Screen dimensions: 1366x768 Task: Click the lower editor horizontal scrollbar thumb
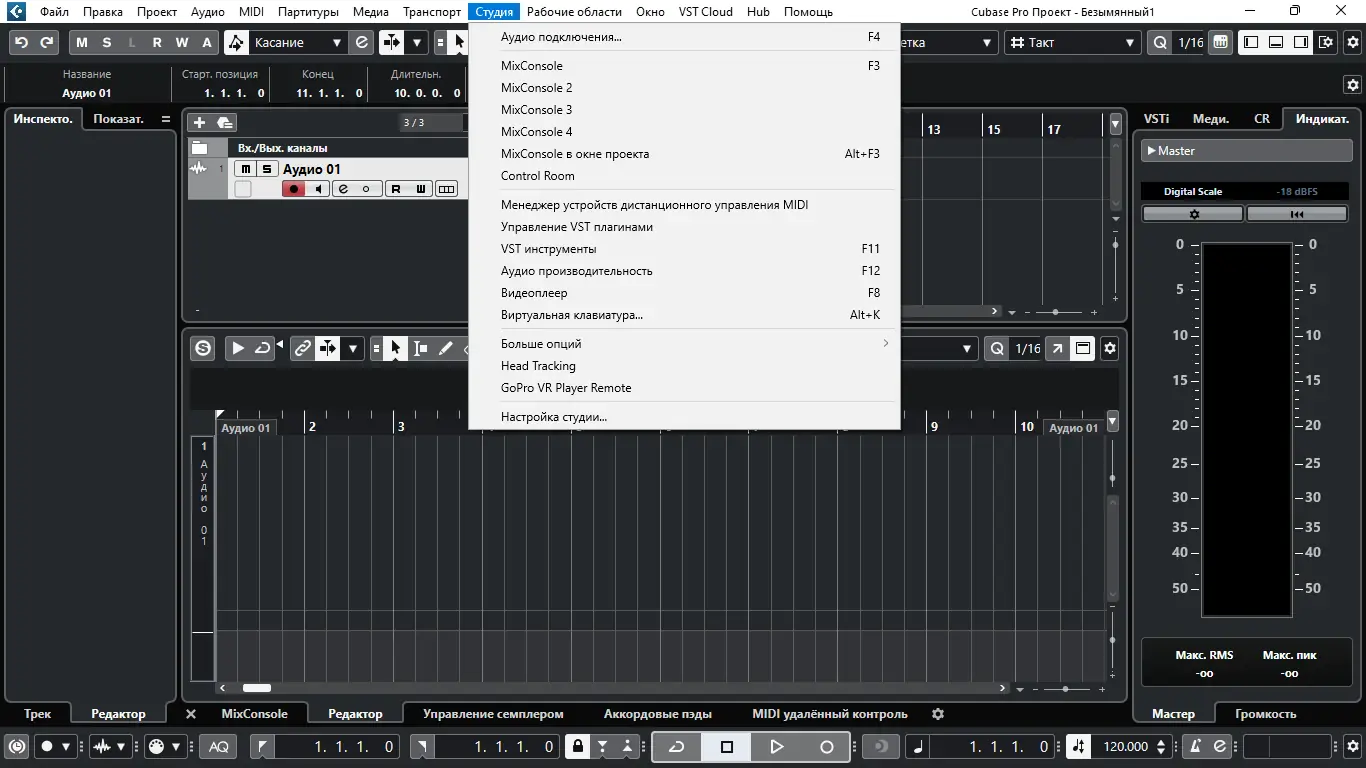tap(257, 688)
